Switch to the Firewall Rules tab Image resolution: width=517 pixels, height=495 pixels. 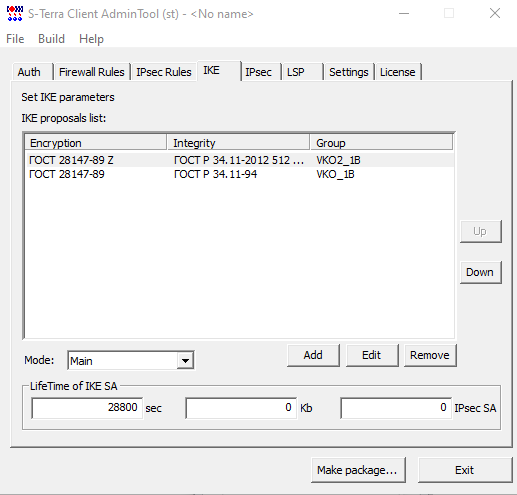click(92, 72)
